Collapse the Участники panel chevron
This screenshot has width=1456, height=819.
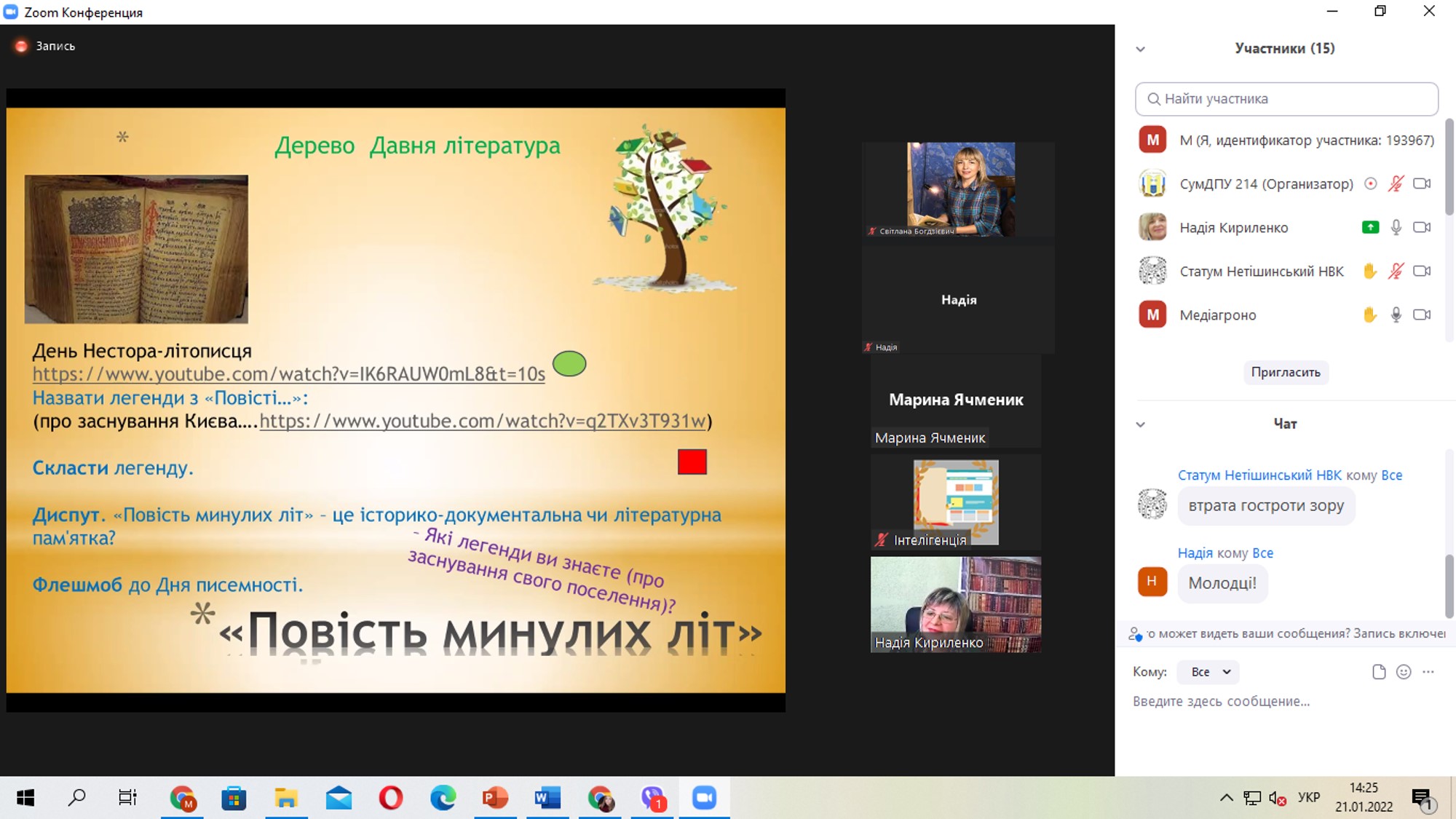(x=1140, y=50)
